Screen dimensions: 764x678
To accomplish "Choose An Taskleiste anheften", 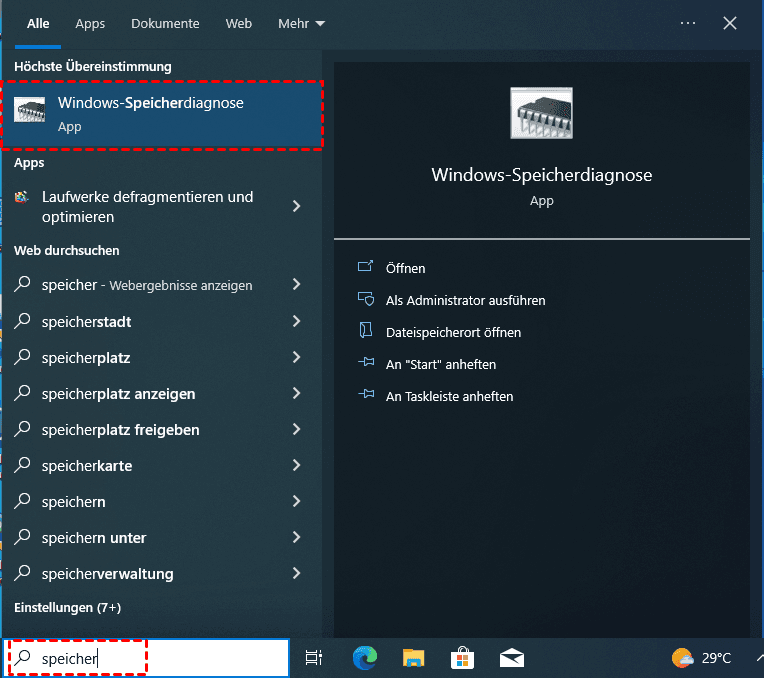I will tap(449, 397).
